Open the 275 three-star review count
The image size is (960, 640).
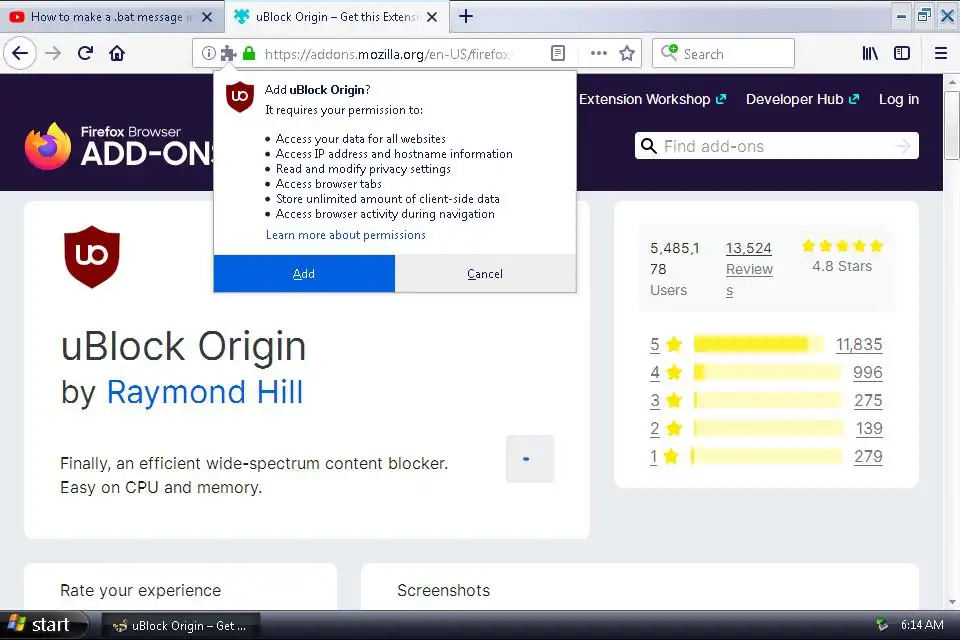coord(868,400)
